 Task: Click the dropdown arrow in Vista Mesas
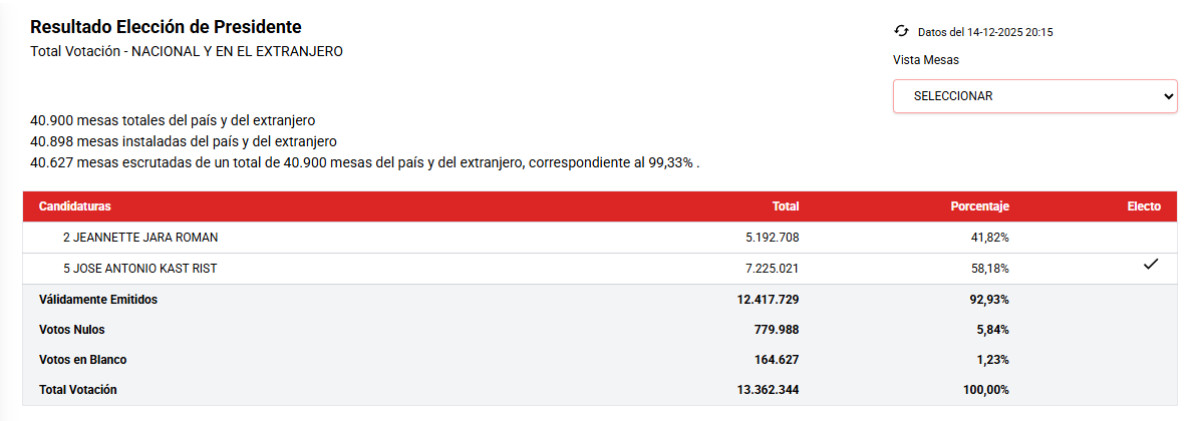1169,96
